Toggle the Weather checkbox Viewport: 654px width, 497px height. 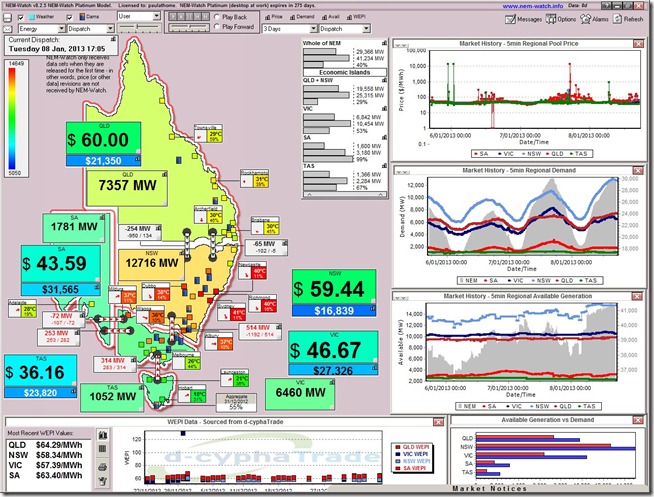click(21, 18)
